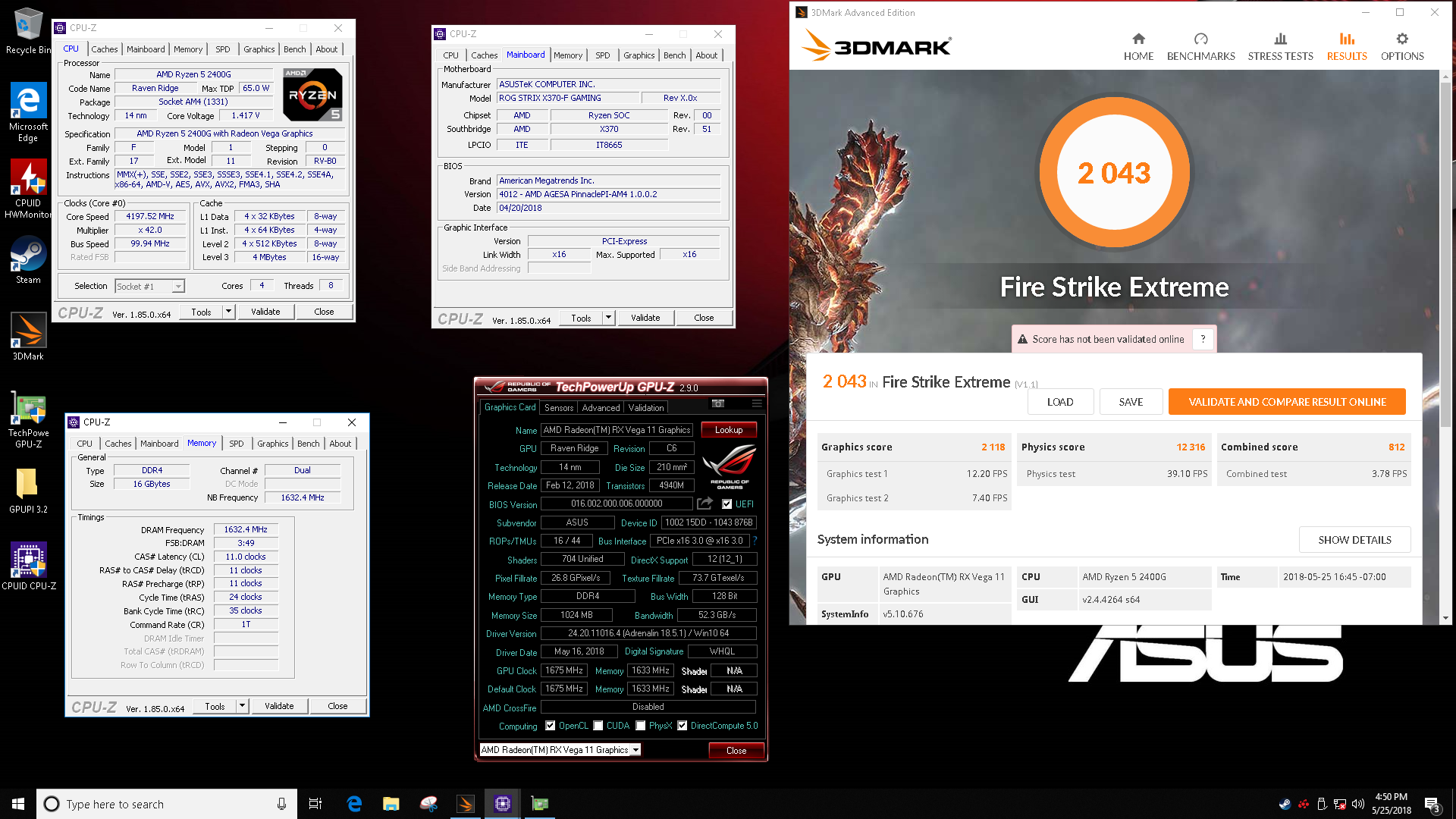Open the 3DMark app on the taskbar

pyautogui.click(x=465, y=804)
